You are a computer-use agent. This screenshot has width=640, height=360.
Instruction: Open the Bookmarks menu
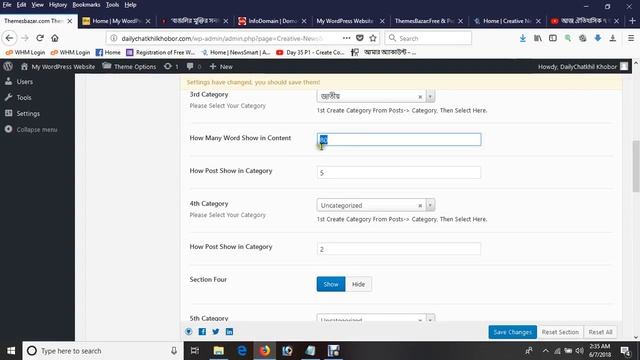(x=86, y=5)
